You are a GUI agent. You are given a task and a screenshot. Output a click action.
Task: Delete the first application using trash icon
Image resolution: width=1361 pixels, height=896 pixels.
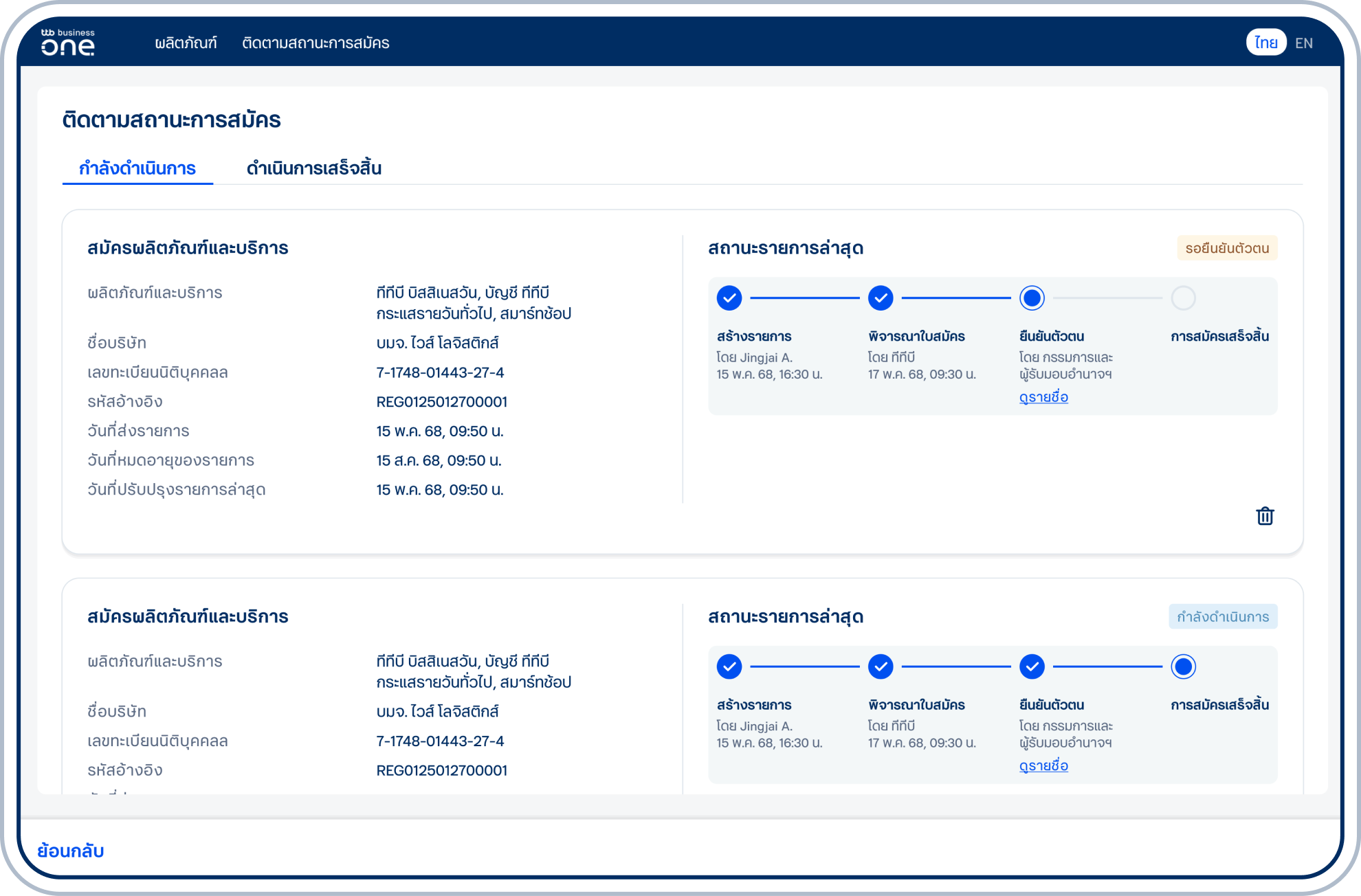[1265, 516]
